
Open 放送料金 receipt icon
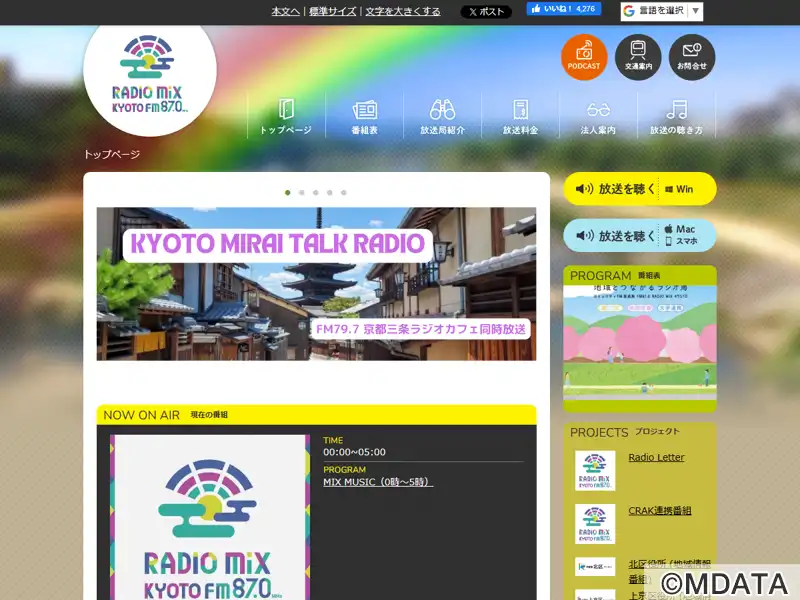click(x=520, y=116)
